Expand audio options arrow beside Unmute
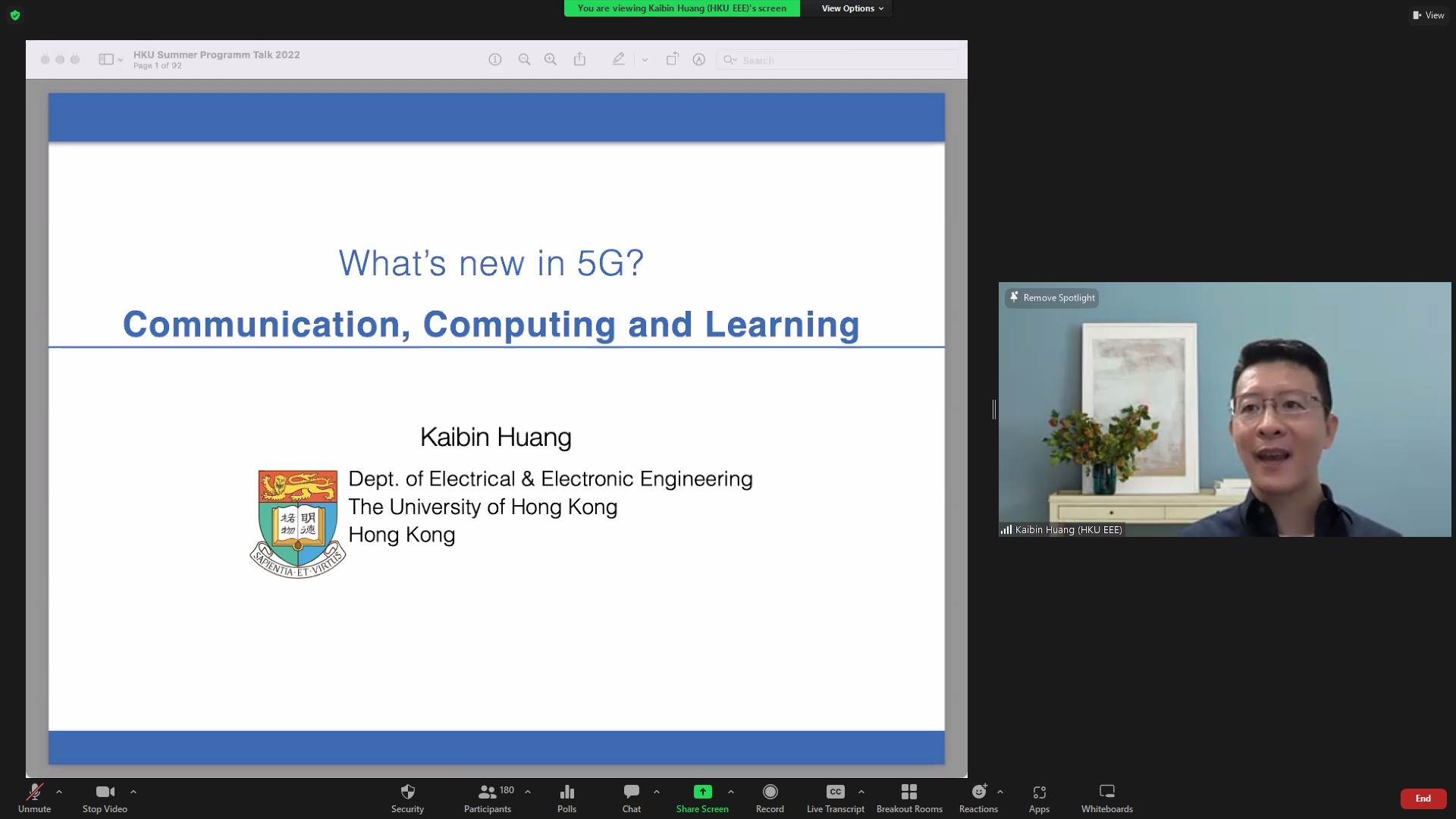 [x=59, y=792]
